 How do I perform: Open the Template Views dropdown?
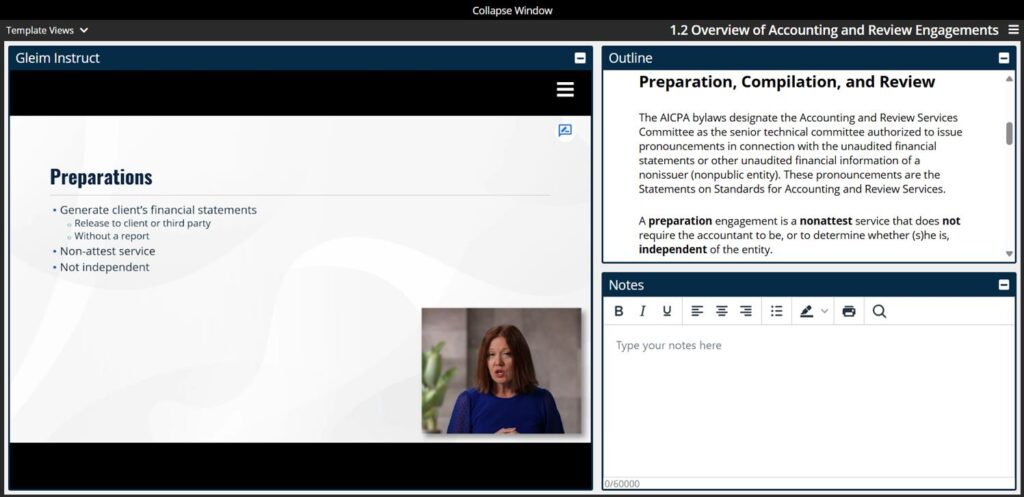(47, 30)
